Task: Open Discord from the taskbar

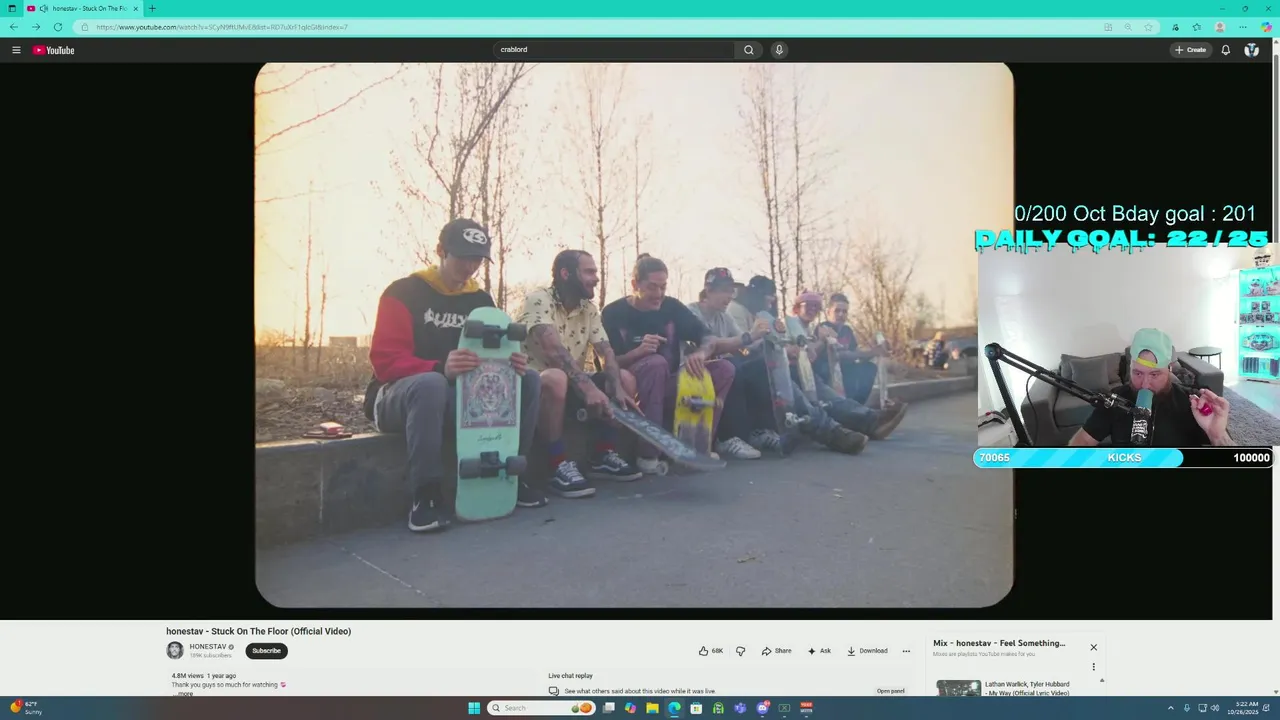Action: (x=762, y=708)
